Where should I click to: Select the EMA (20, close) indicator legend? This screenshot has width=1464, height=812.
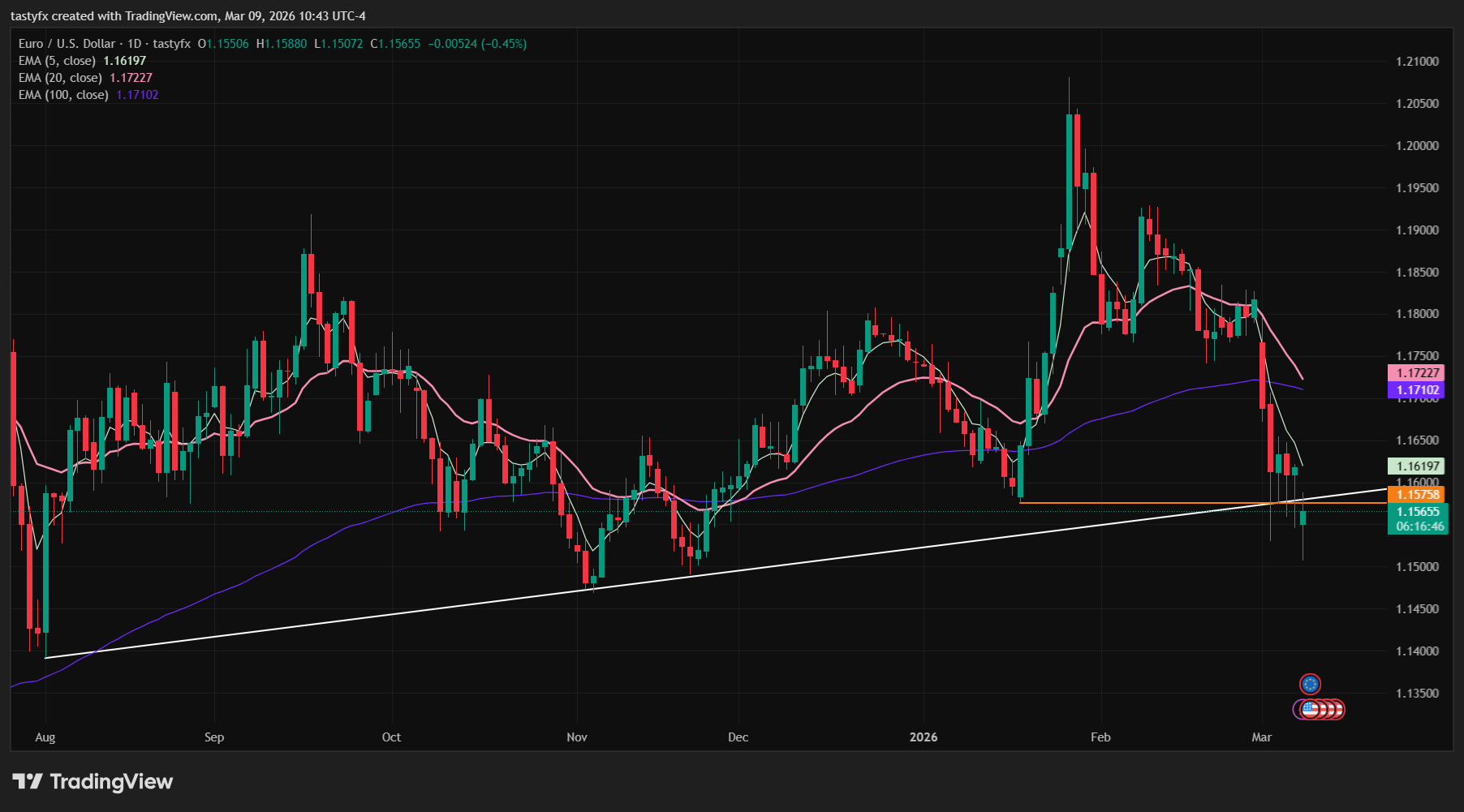[x=58, y=78]
